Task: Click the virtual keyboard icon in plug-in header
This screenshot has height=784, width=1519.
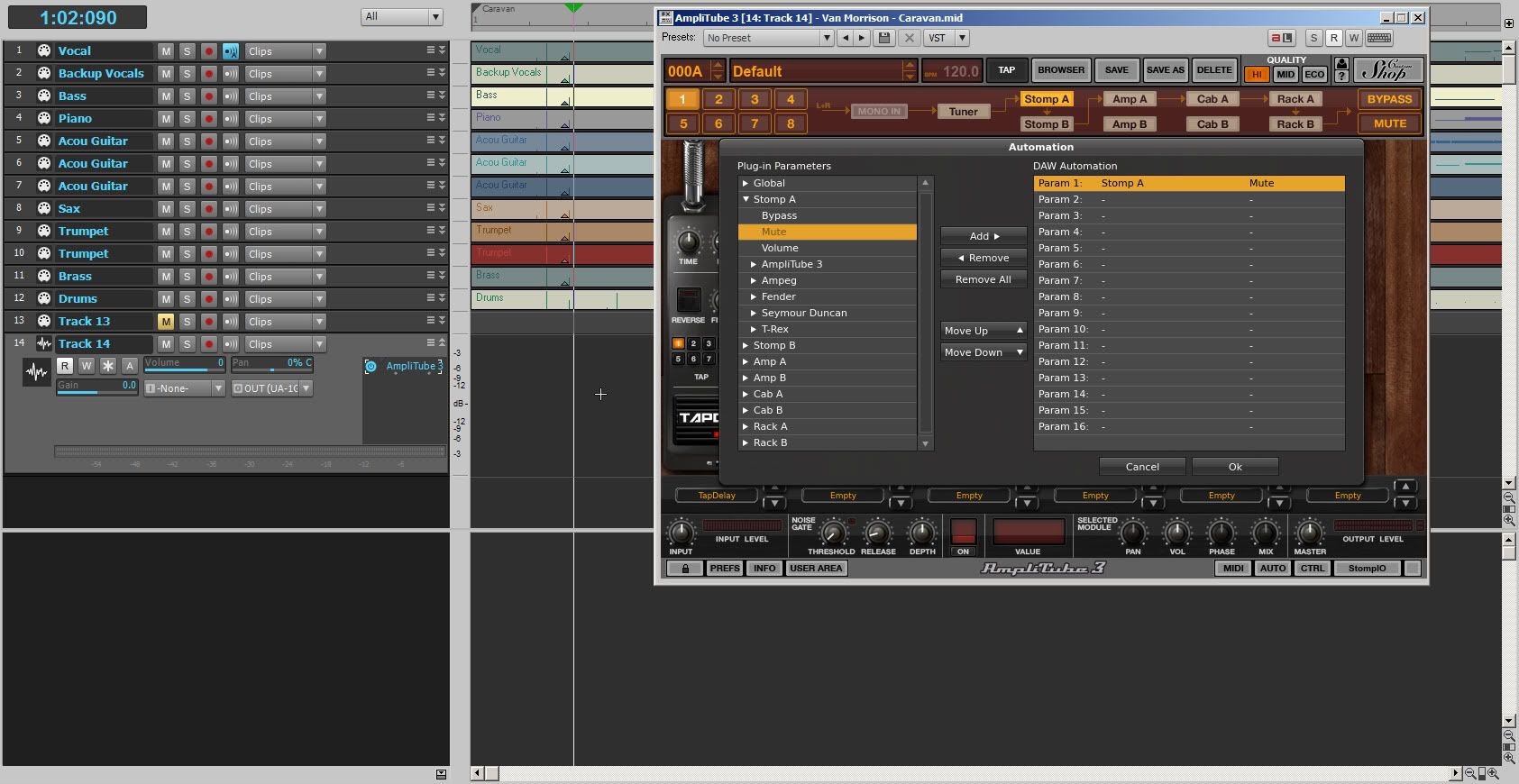Action: [1378, 38]
